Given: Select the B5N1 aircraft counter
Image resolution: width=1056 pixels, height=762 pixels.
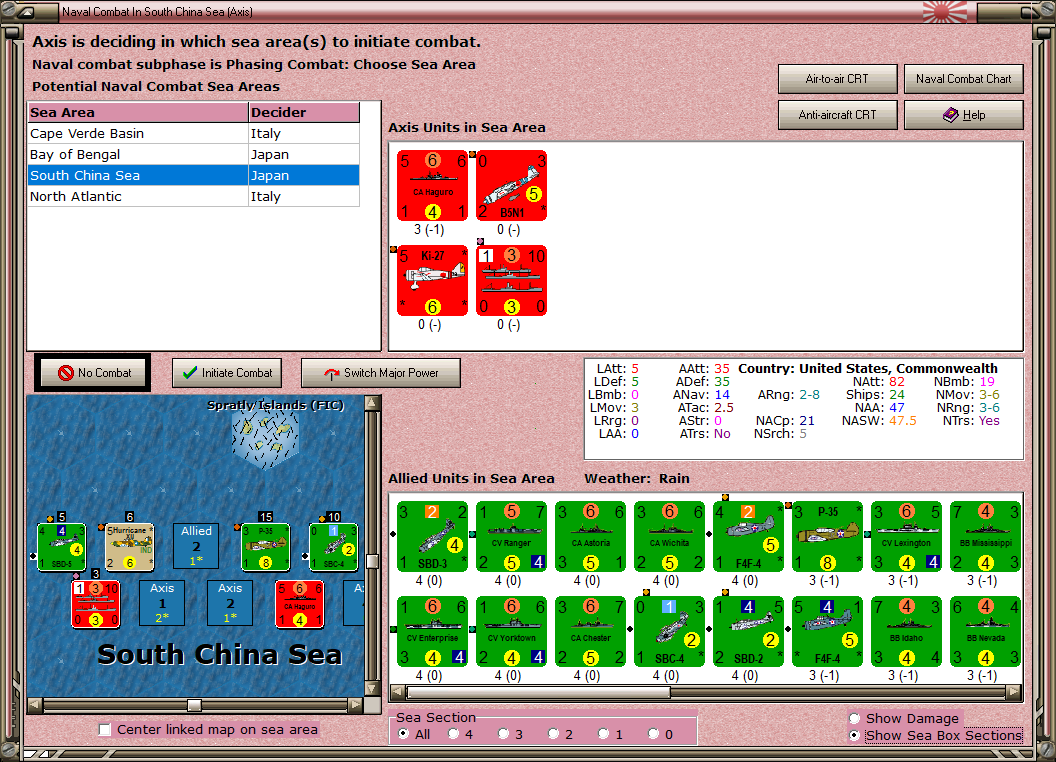Looking at the screenshot, I should click(511, 185).
